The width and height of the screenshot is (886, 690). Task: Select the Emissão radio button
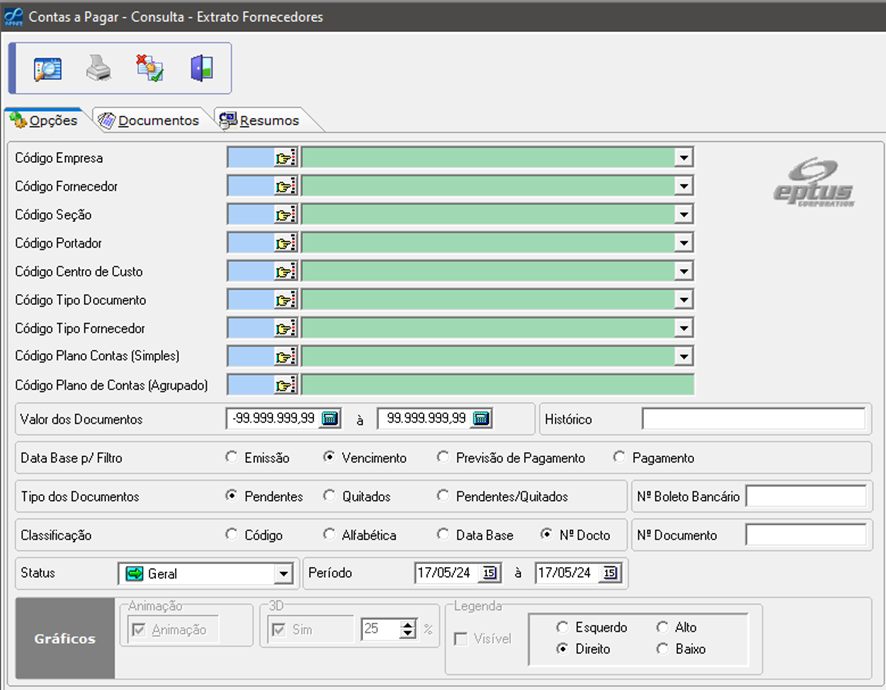click(232, 458)
